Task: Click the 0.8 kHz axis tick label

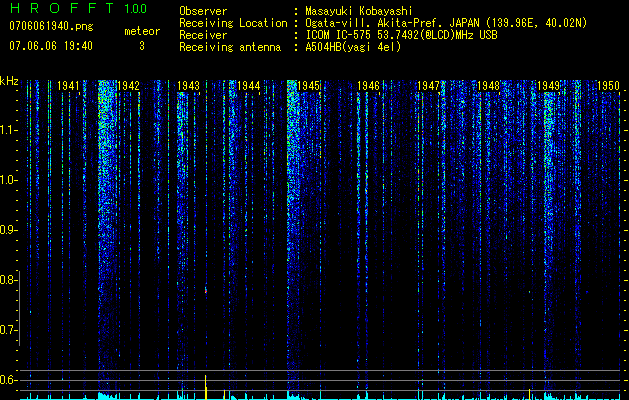Action: (x=7, y=280)
